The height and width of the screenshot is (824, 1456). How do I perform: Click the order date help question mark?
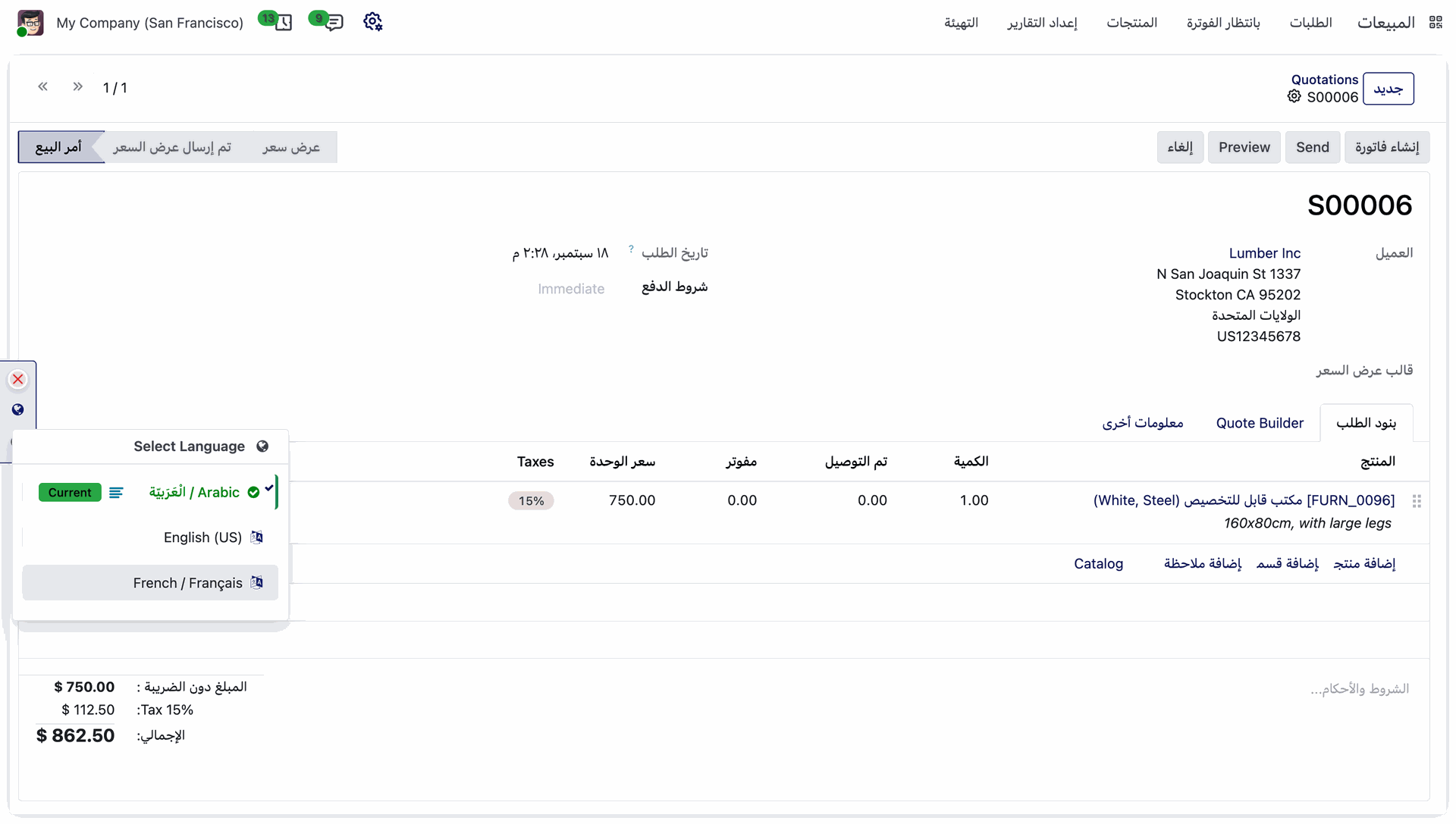click(x=631, y=249)
